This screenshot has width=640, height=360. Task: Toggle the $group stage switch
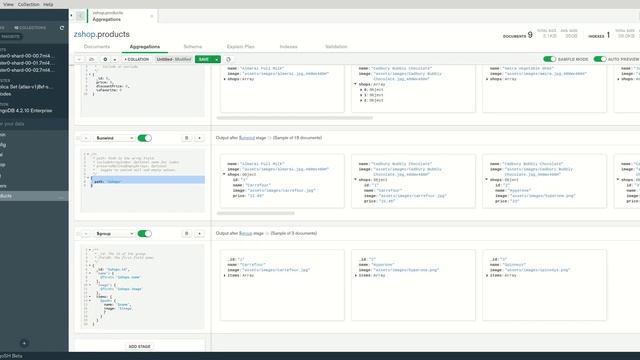(144, 233)
